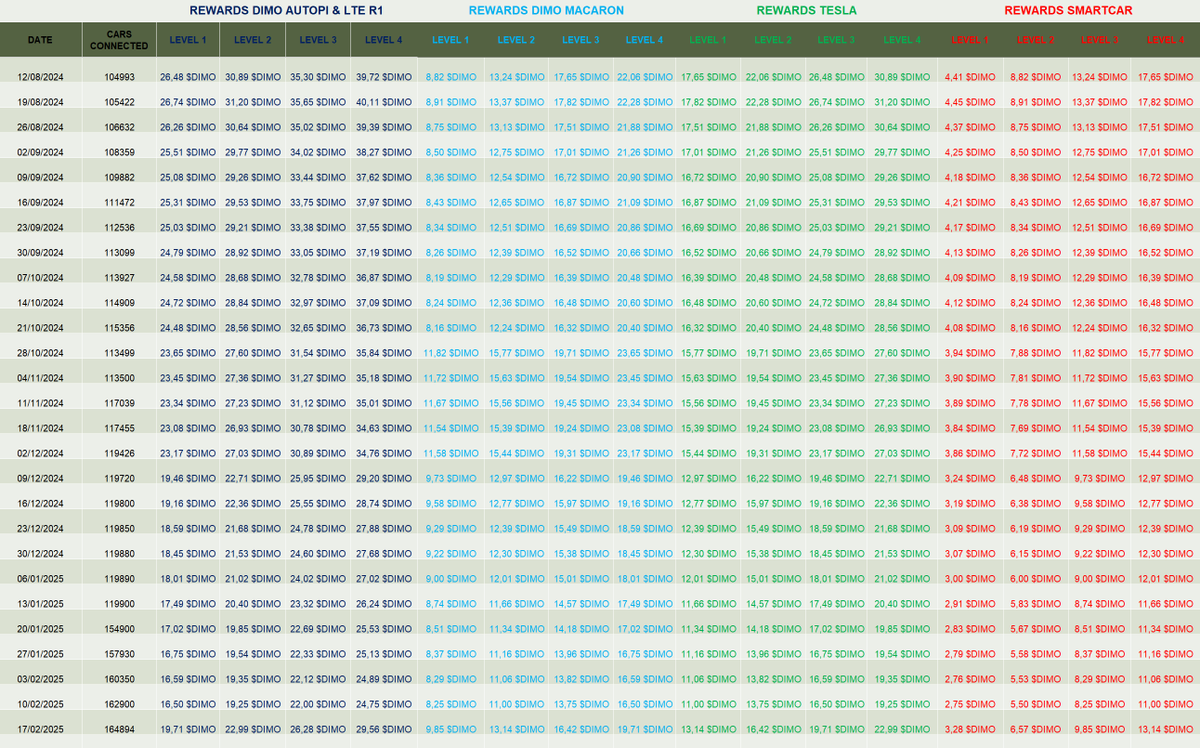Select Macaron Level 1 cell 8,50 $DIMO
This screenshot has width=1200, height=748.
(x=451, y=152)
